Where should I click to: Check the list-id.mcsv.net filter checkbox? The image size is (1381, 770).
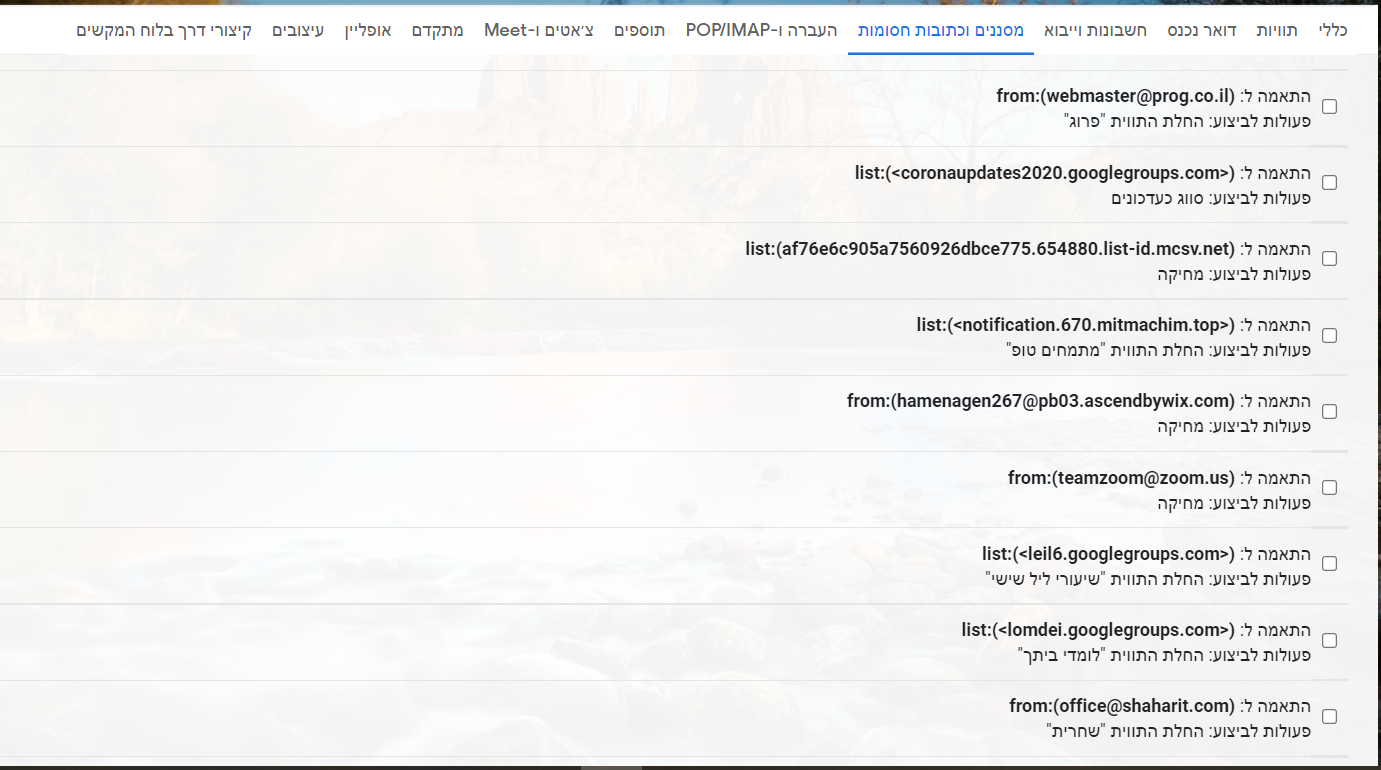point(1329,259)
